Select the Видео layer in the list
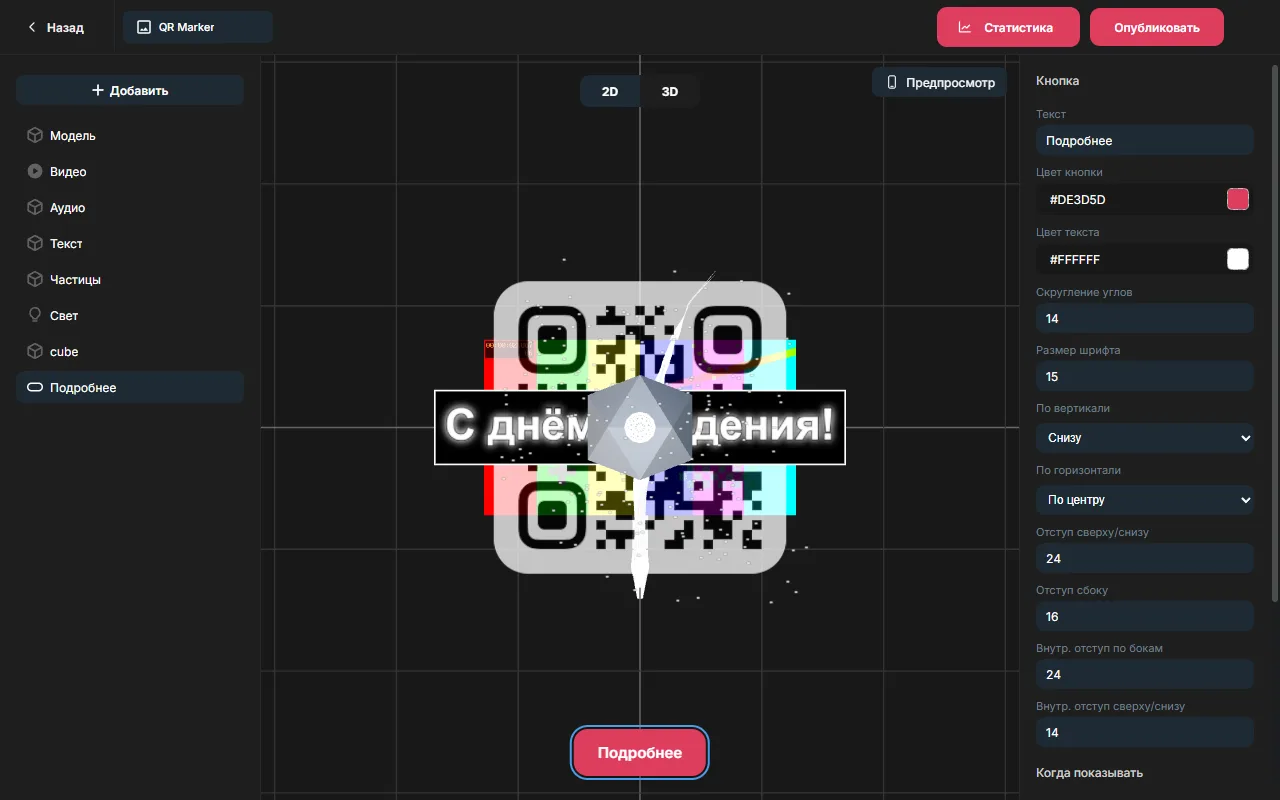This screenshot has width=1280, height=800. pyautogui.click(x=130, y=171)
